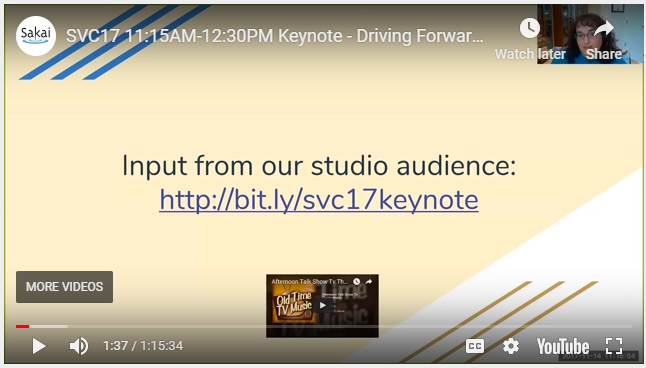Image resolution: width=646 pixels, height=368 pixels.
Task: Watch on YouTube logo
Action: tap(563, 346)
